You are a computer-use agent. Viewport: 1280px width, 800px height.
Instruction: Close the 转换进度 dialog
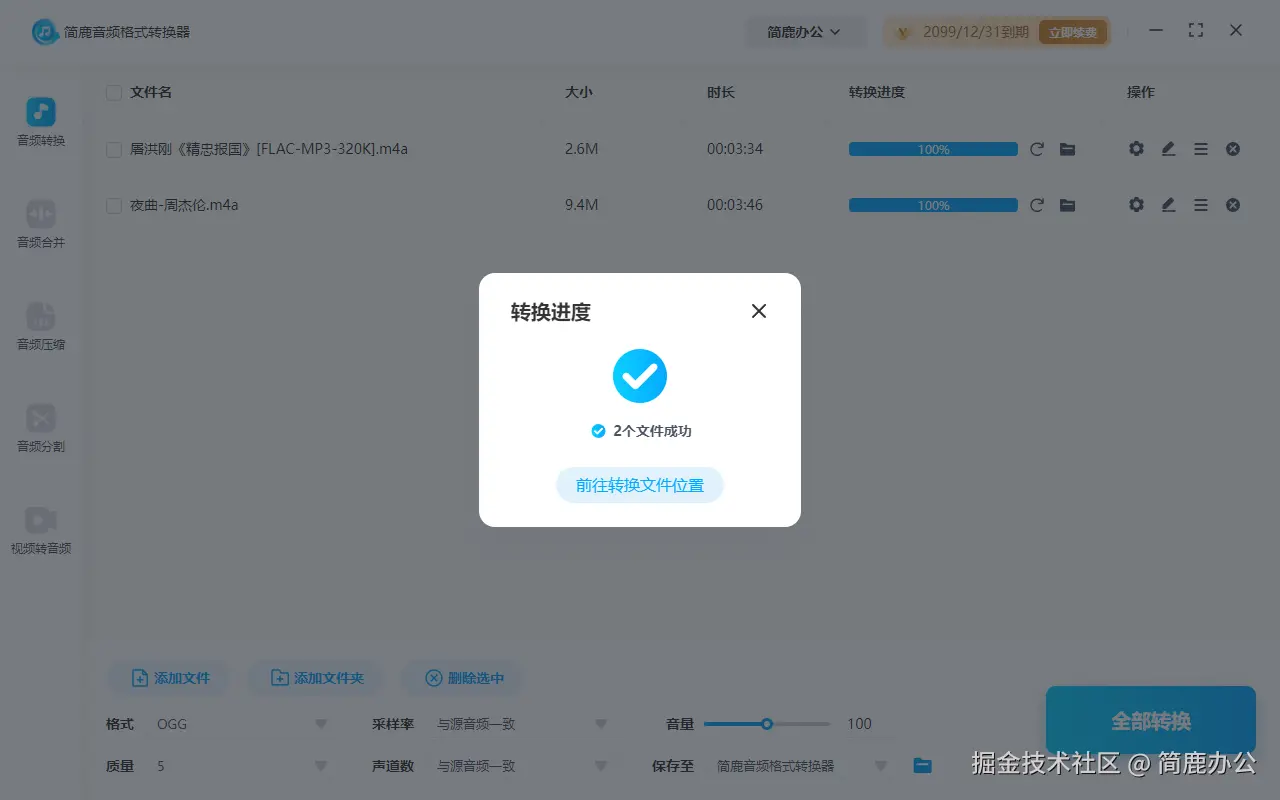(759, 311)
